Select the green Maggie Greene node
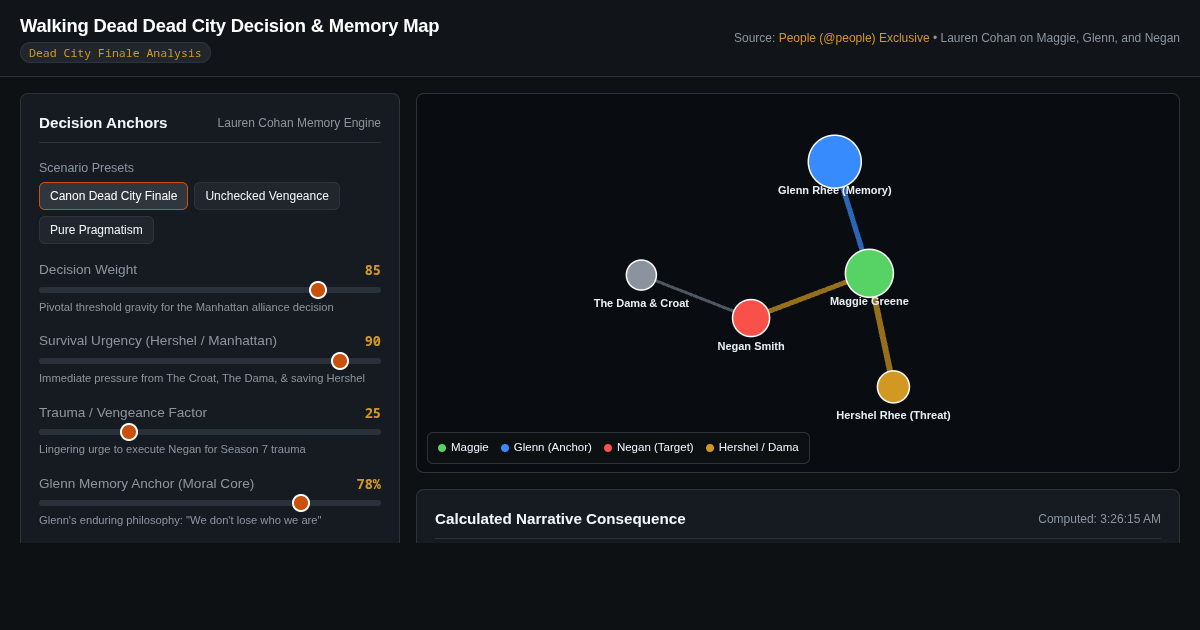 (x=869, y=273)
